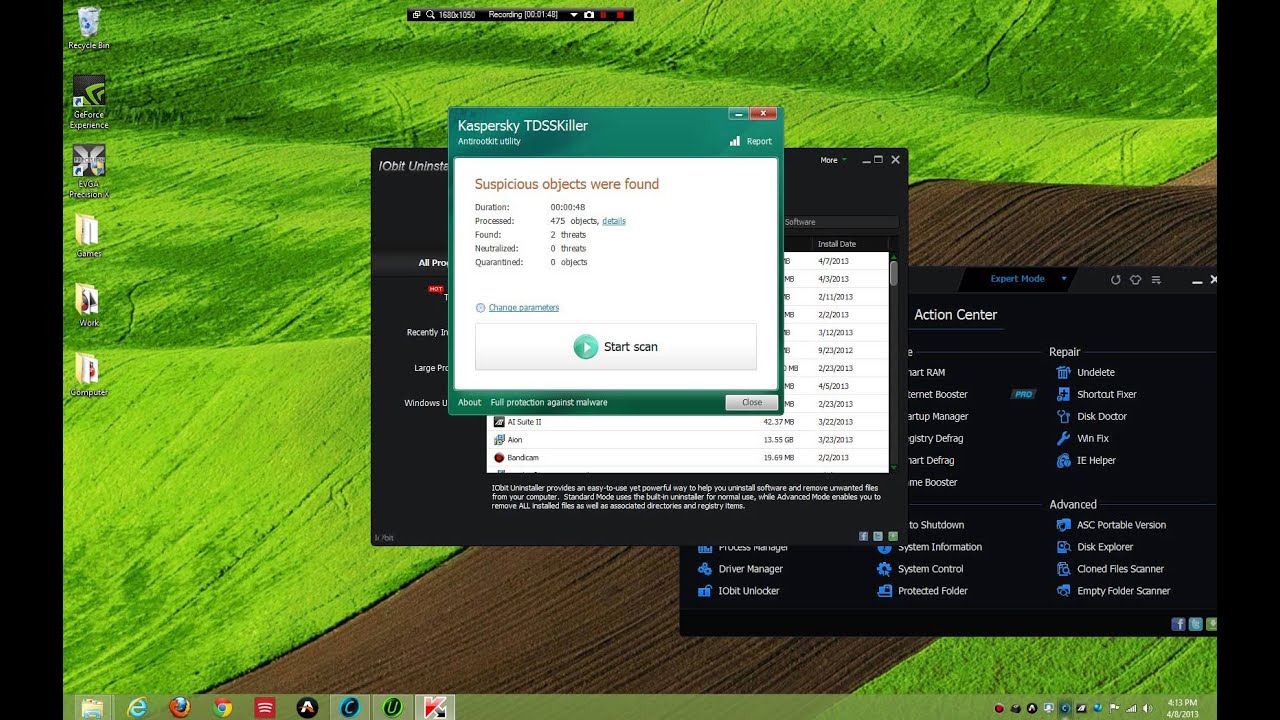Click Full protection against malware link
1280x720 pixels.
click(549, 402)
